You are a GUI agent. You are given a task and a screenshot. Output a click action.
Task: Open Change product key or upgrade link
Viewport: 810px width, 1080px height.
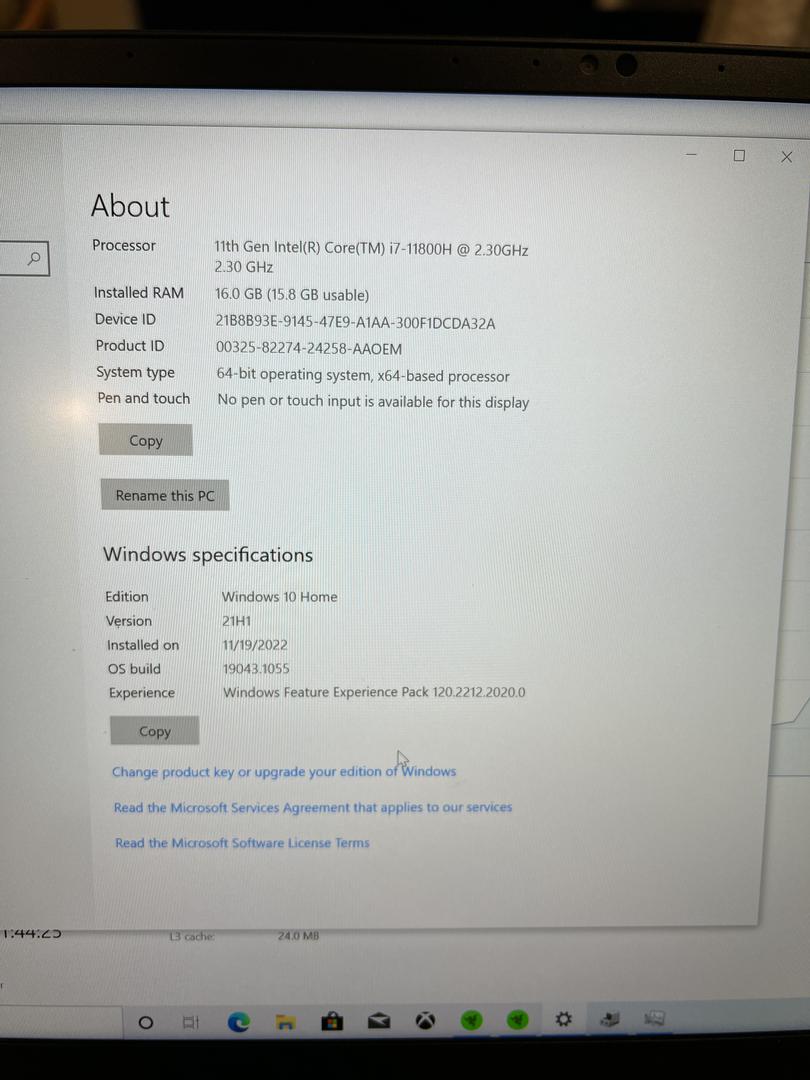click(284, 771)
